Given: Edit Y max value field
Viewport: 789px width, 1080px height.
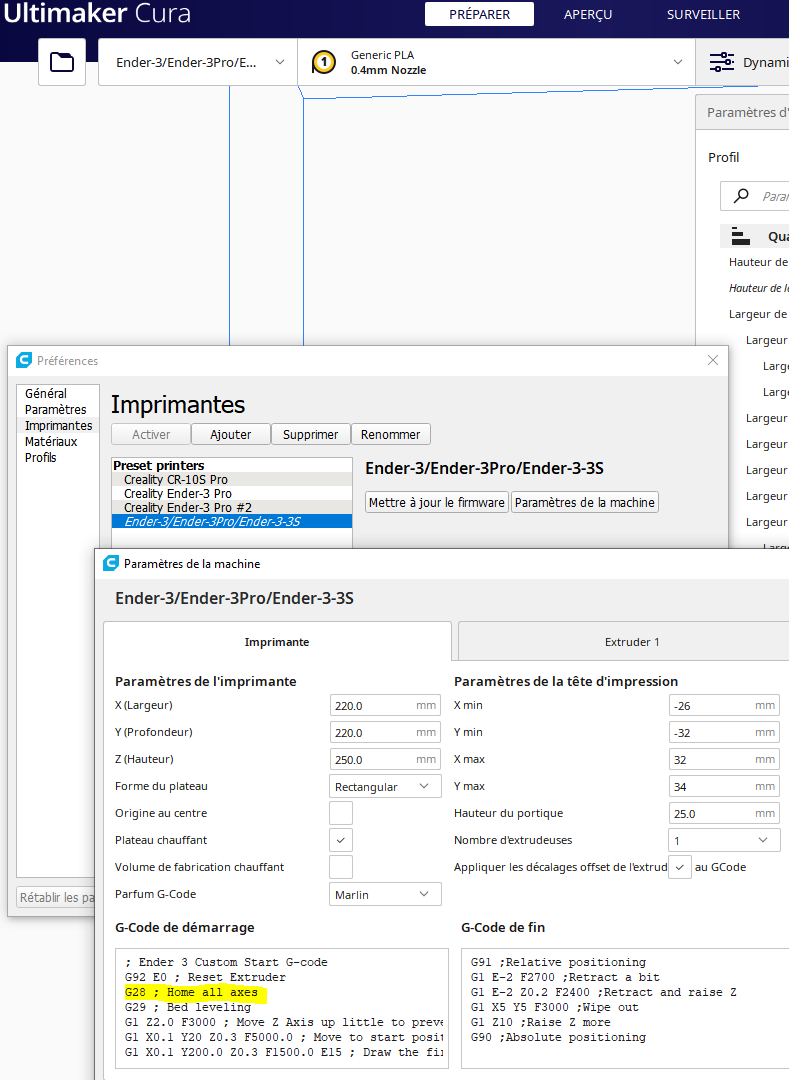Looking at the screenshot, I should (x=724, y=786).
